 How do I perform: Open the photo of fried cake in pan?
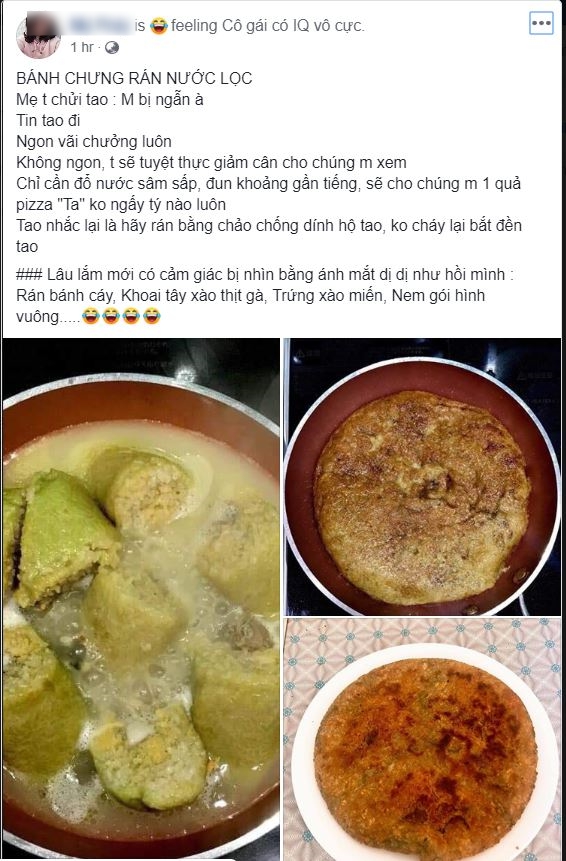pos(423,477)
